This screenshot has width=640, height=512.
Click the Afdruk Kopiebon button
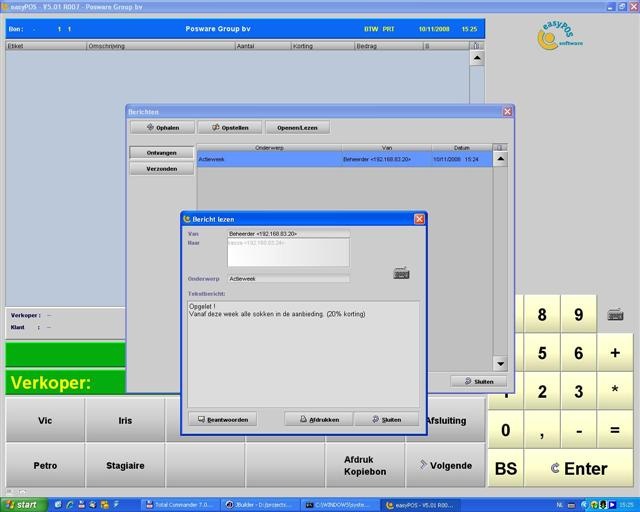coord(365,465)
